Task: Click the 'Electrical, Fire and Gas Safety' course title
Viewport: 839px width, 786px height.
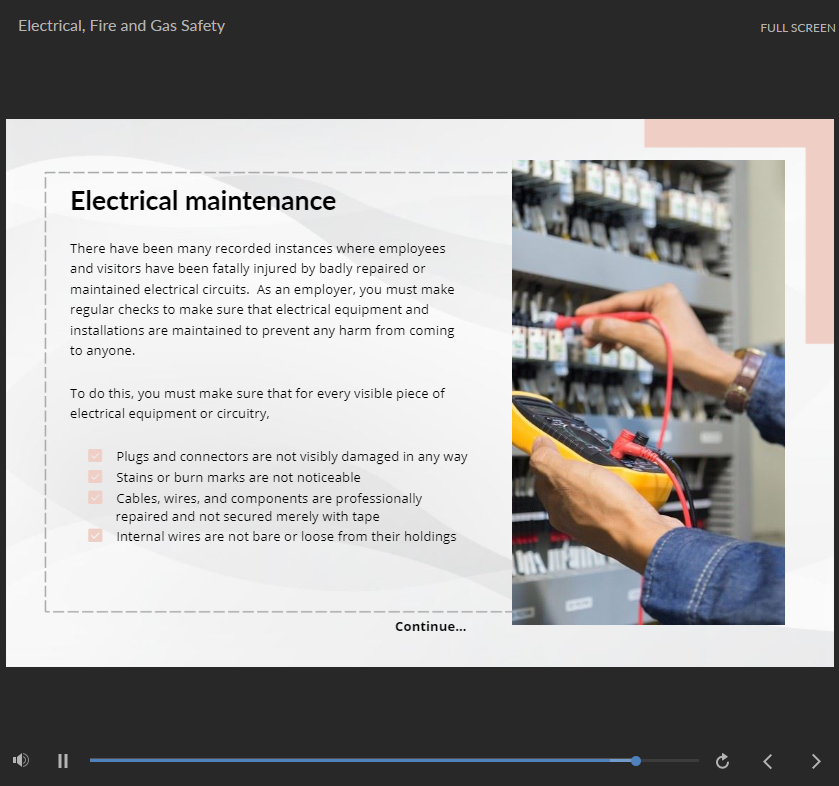Action: coord(121,26)
